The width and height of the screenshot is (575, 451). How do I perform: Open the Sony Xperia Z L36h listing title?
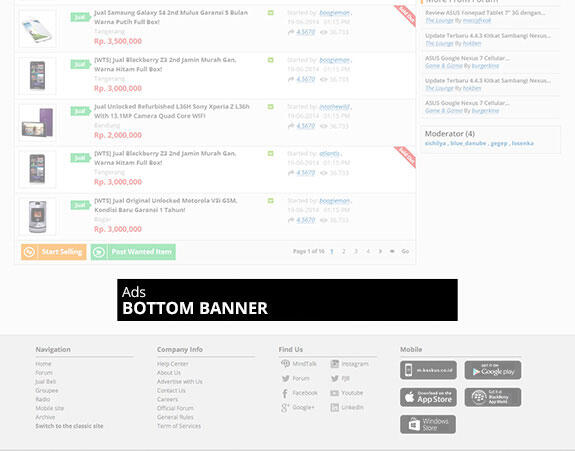(x=172, y=111)
